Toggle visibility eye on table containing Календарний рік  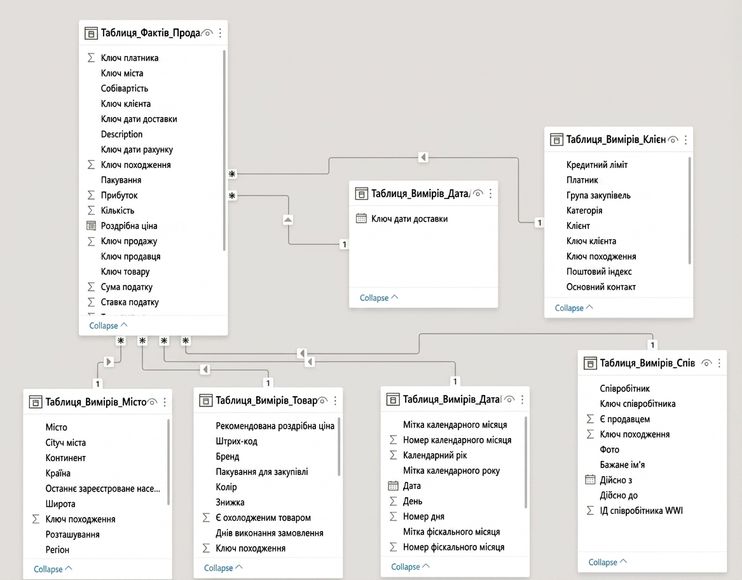tap(509, 400)
